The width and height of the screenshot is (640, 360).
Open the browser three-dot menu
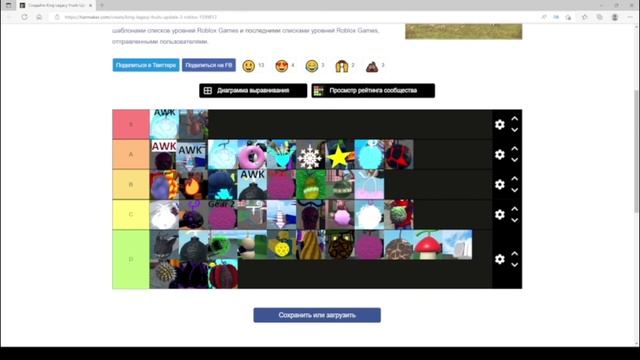(x=630, y=17)
